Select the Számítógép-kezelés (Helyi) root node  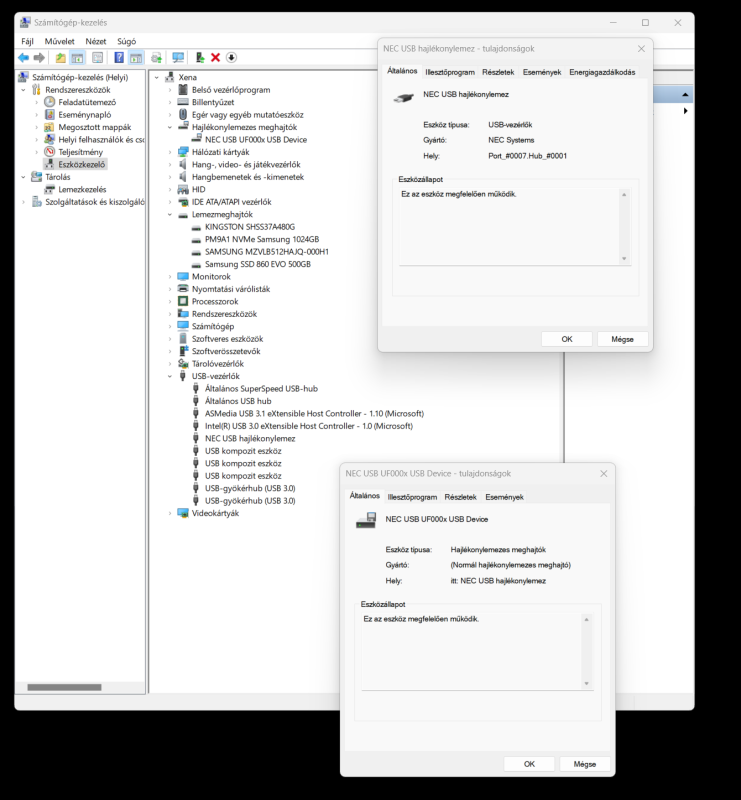coord(80,78)
